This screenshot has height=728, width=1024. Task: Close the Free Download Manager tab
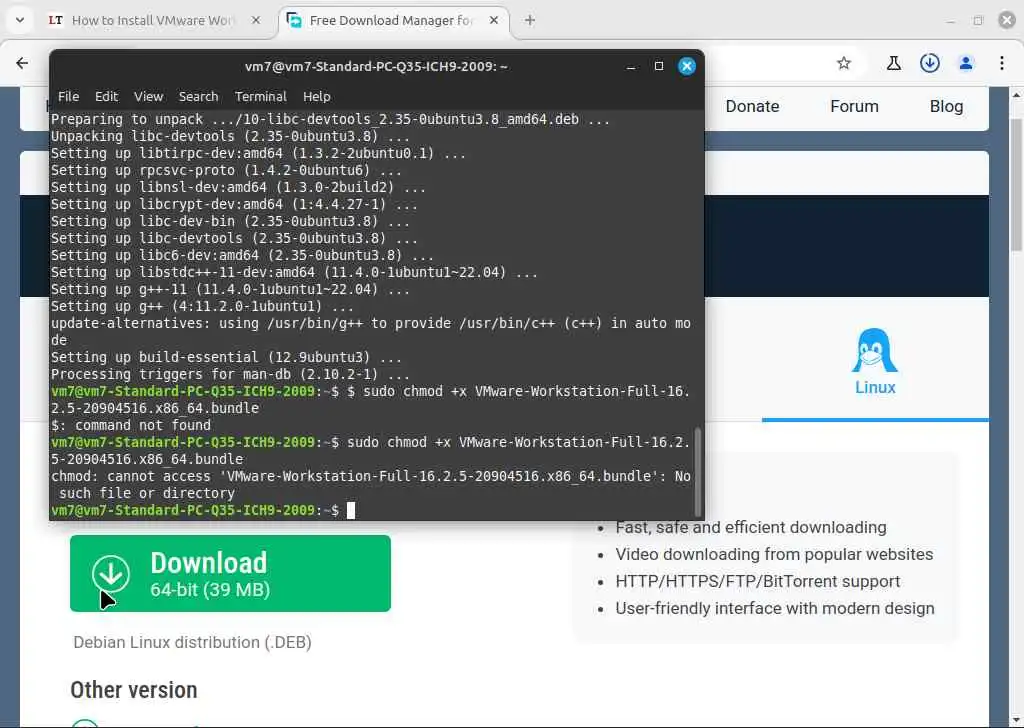[494, 20]
